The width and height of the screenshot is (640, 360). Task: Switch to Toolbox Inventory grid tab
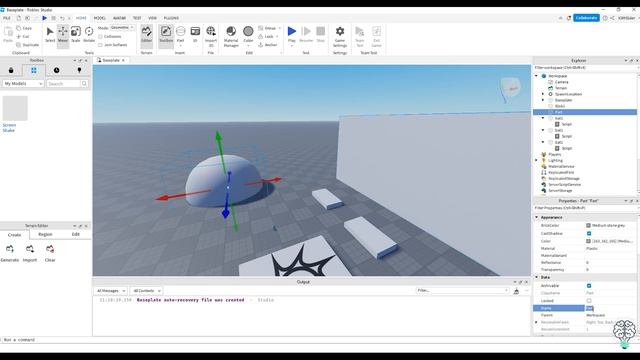pos(34,70)
